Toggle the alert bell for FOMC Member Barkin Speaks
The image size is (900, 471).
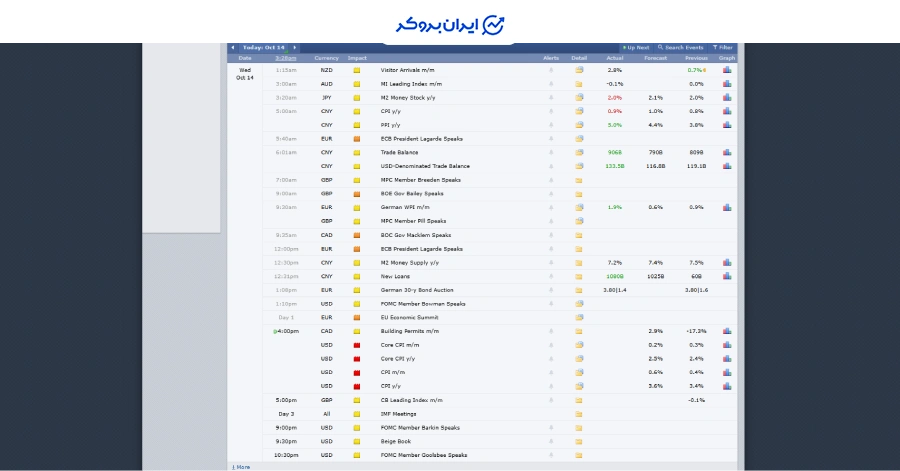(551, 428)
